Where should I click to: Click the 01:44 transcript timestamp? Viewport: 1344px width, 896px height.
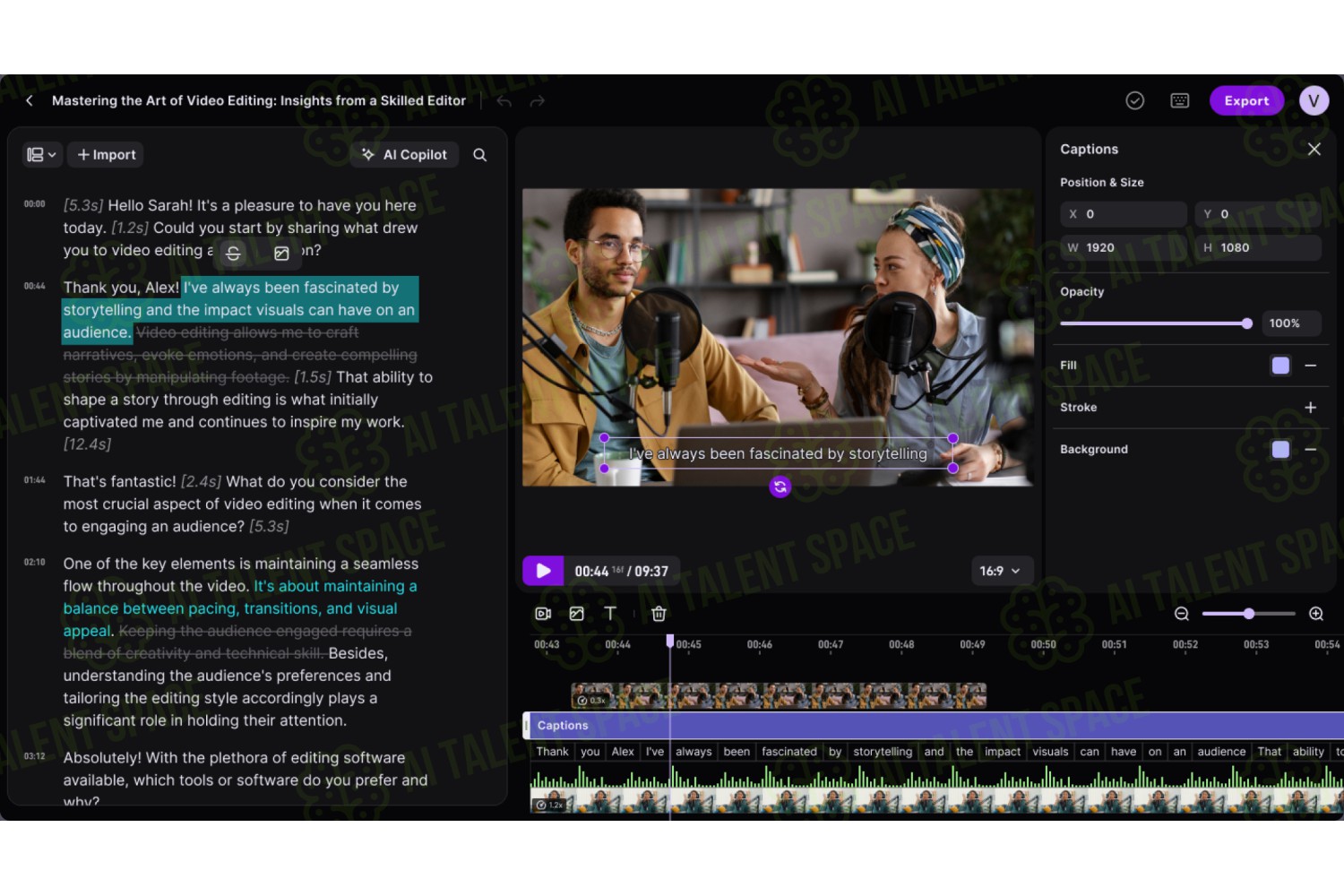tap(34, 481)
